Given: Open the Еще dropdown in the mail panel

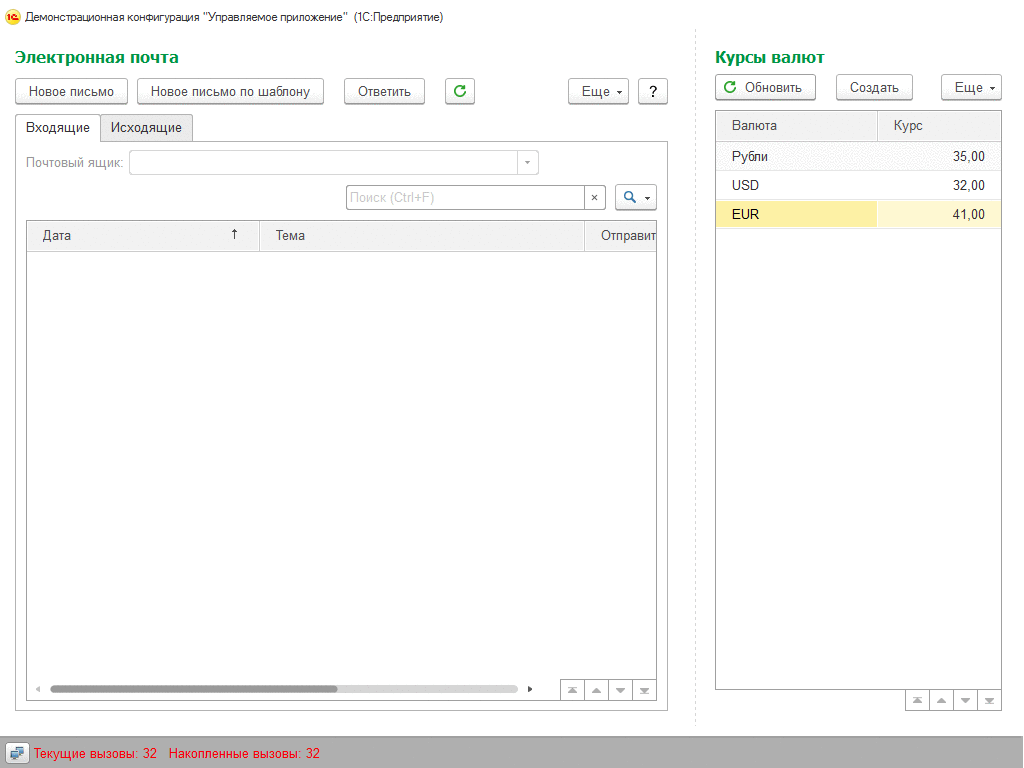Looking at the screenshot, I should pos(598,91).
